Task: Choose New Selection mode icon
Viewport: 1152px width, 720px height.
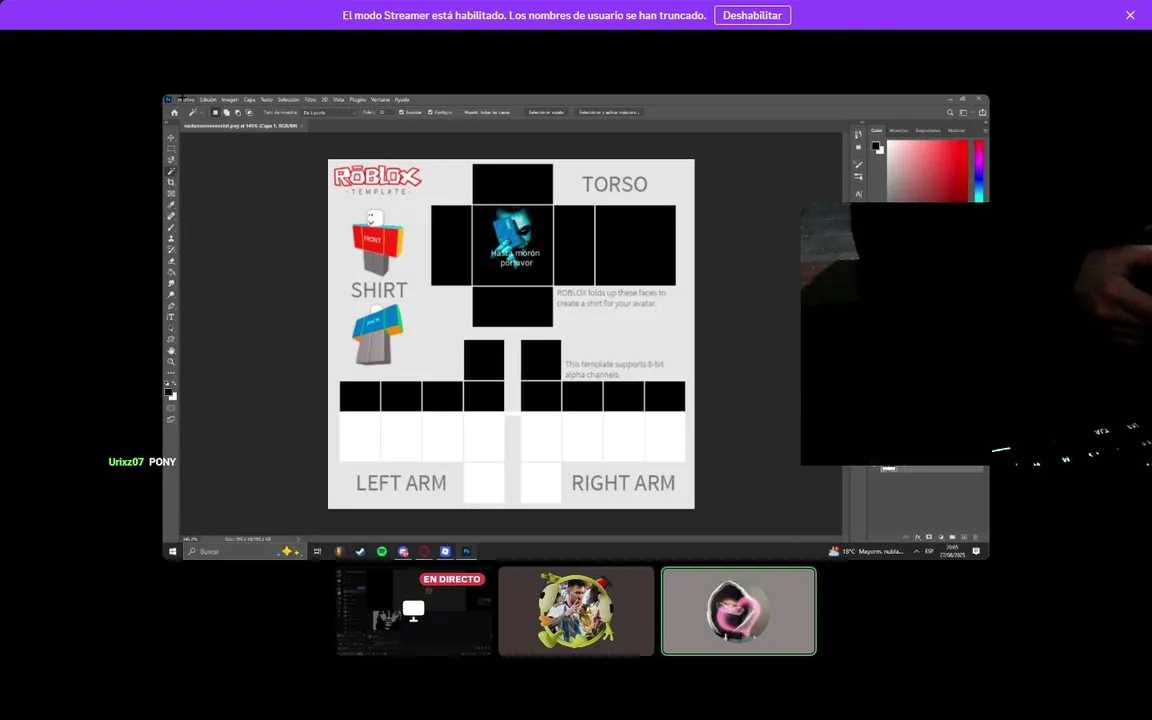Action: pos(216,112)
